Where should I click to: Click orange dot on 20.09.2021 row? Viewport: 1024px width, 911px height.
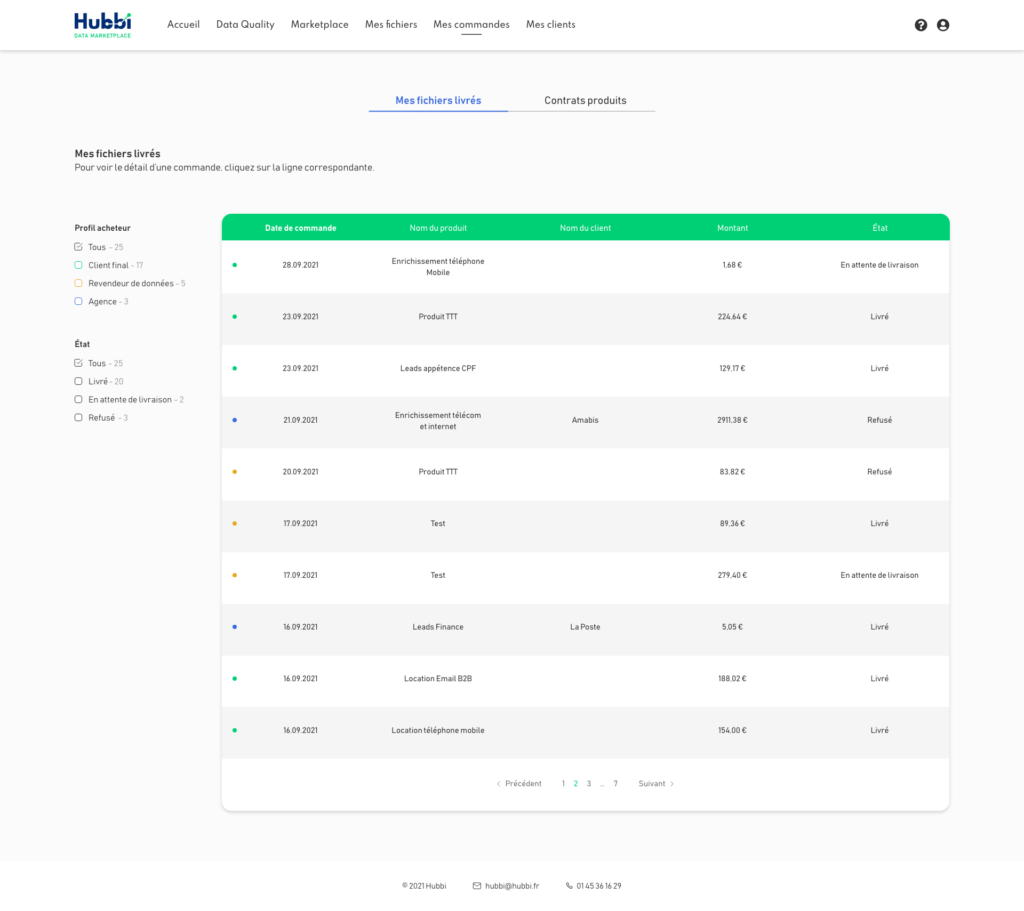click(234, 471)
